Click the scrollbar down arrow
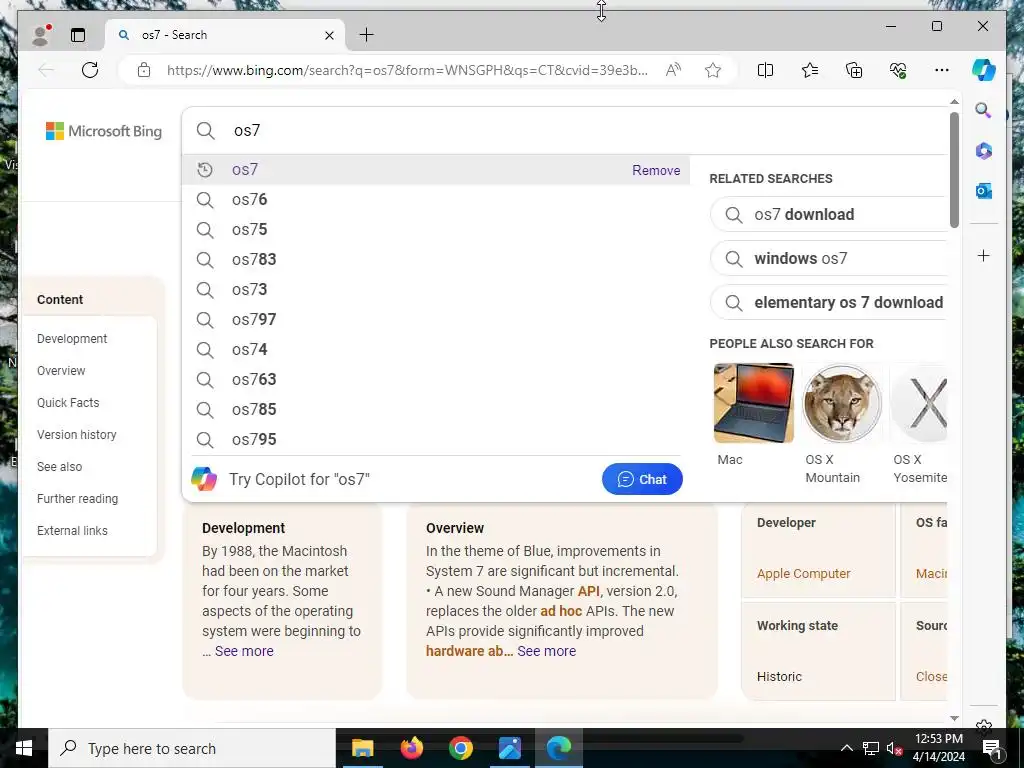1024x768 pixels. 954,718
